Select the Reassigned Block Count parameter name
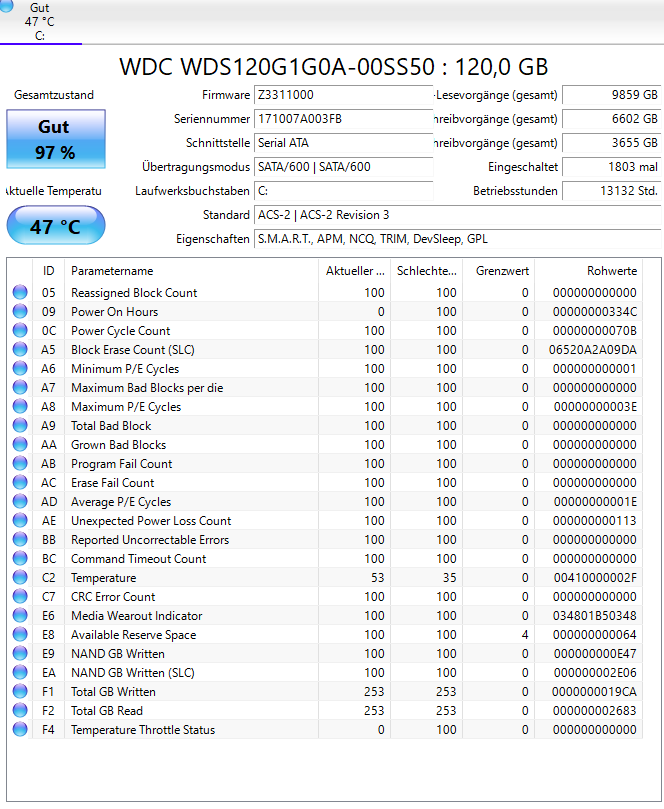 pos(134,293)
